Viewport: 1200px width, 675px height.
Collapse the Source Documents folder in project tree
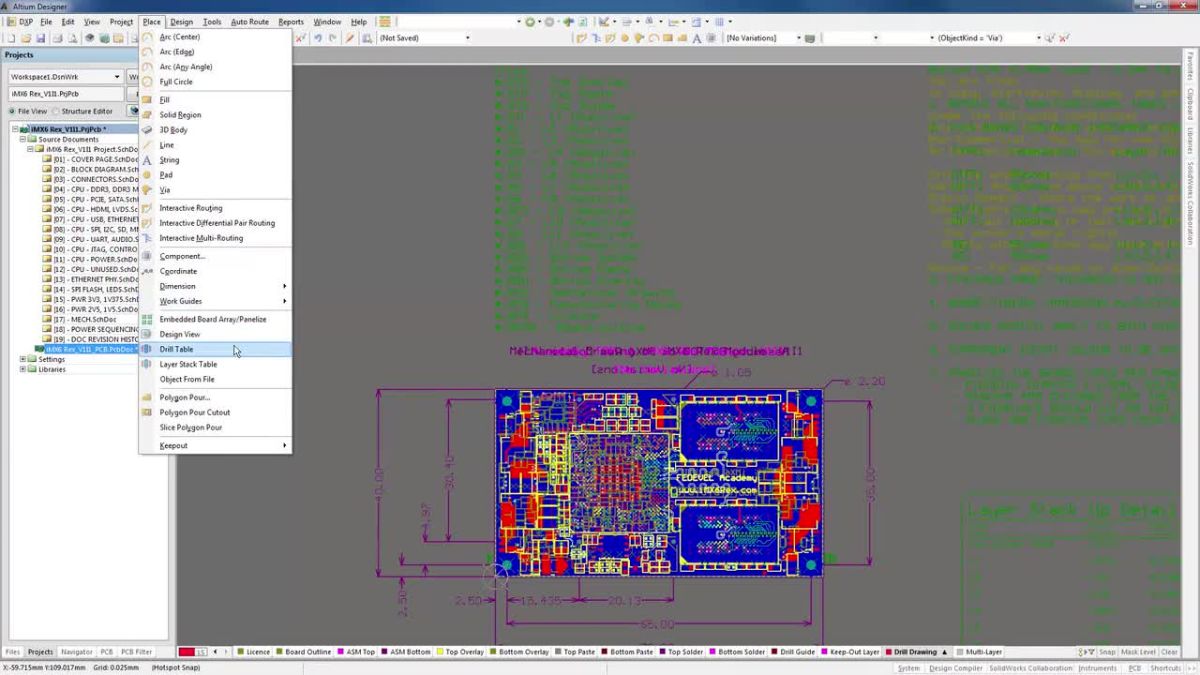(x=23, y=138)
